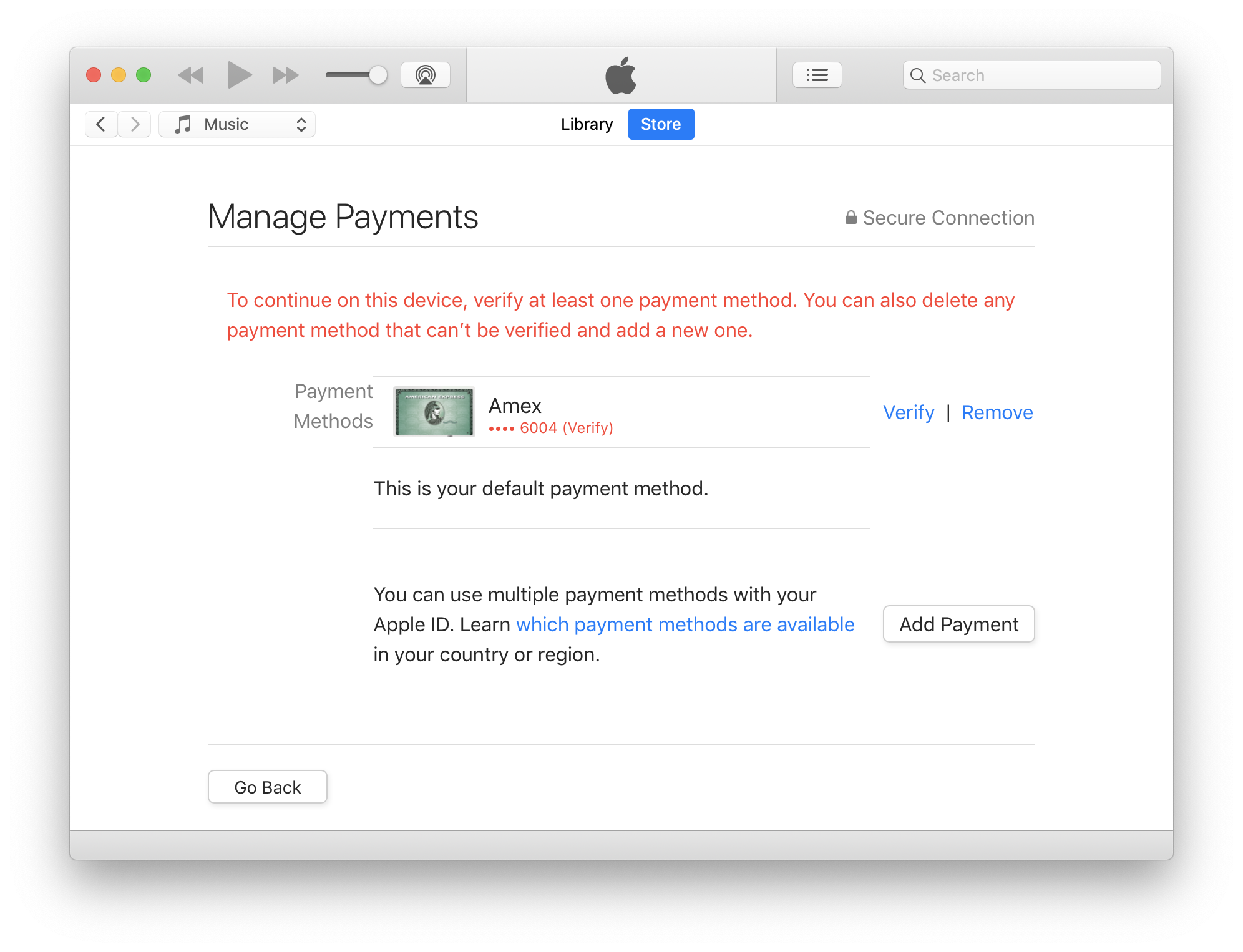Open the AirPlay output menu
Viewport: 1243px width, 952px height.
tap(425, 75)
